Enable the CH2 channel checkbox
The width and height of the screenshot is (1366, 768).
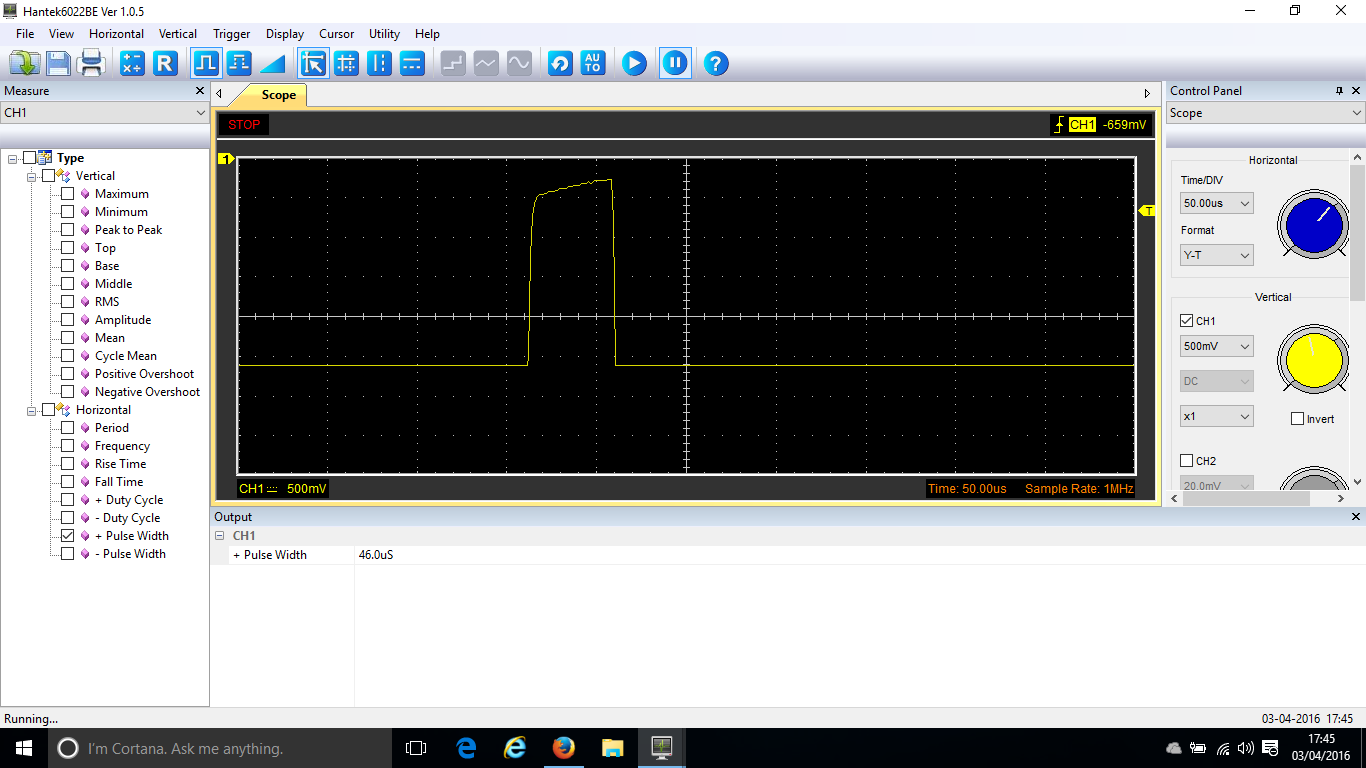click(1187, 461)
